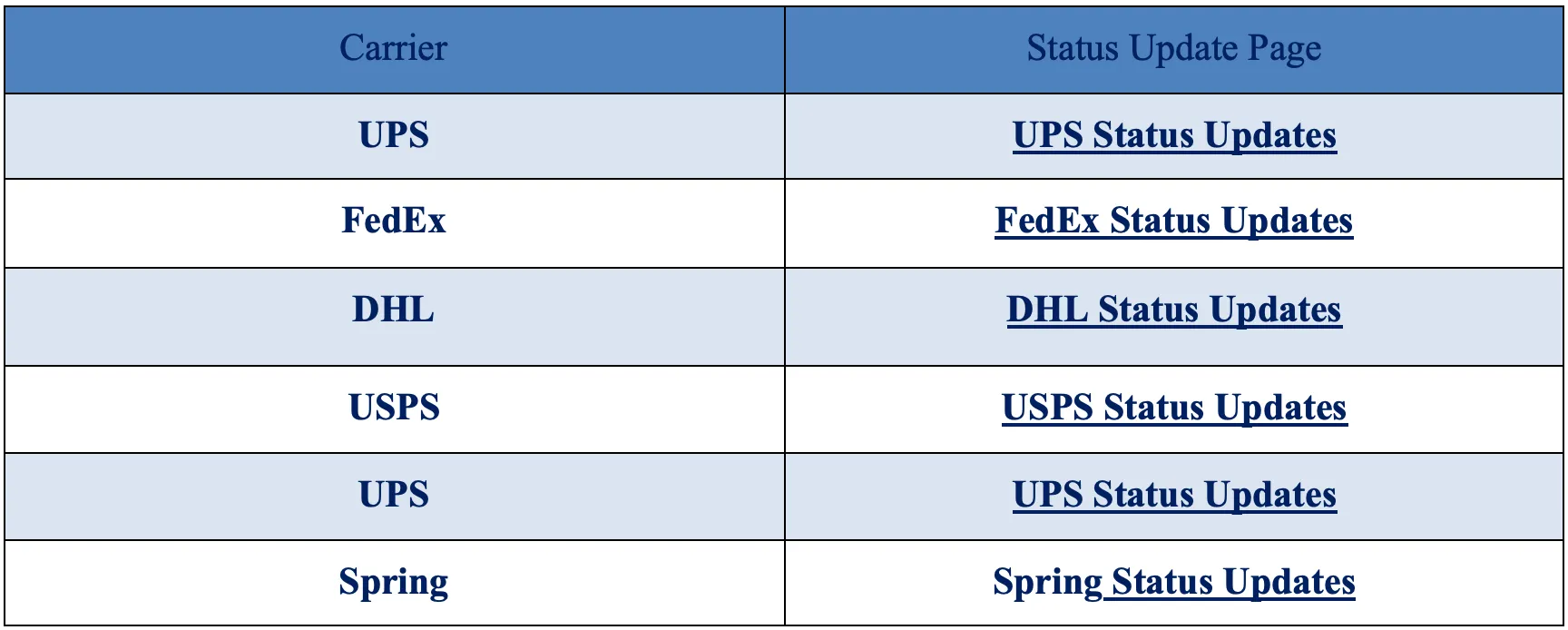Select the Status Update Page column header
Viewport: 1568px width, 630px height.
coord(1174,49)
